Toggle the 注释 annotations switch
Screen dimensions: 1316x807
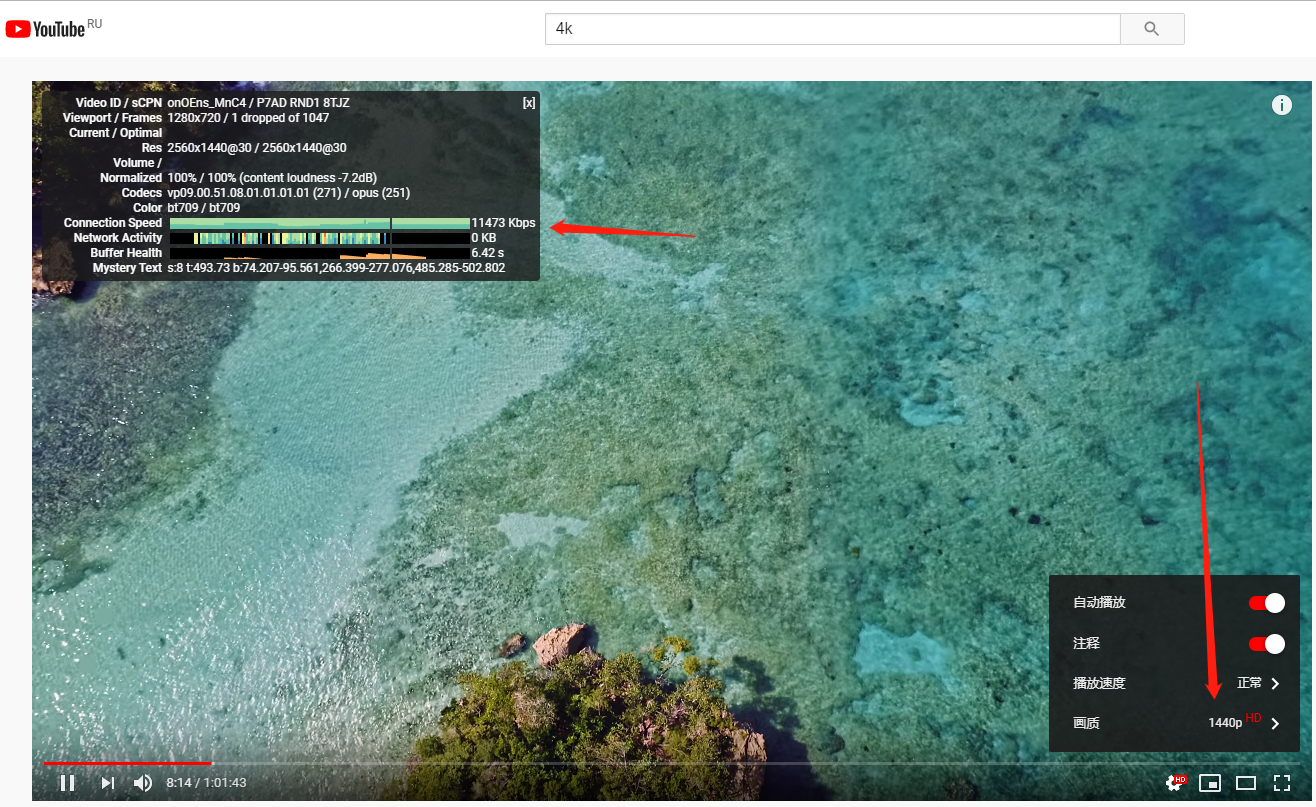coord(1266,644)
